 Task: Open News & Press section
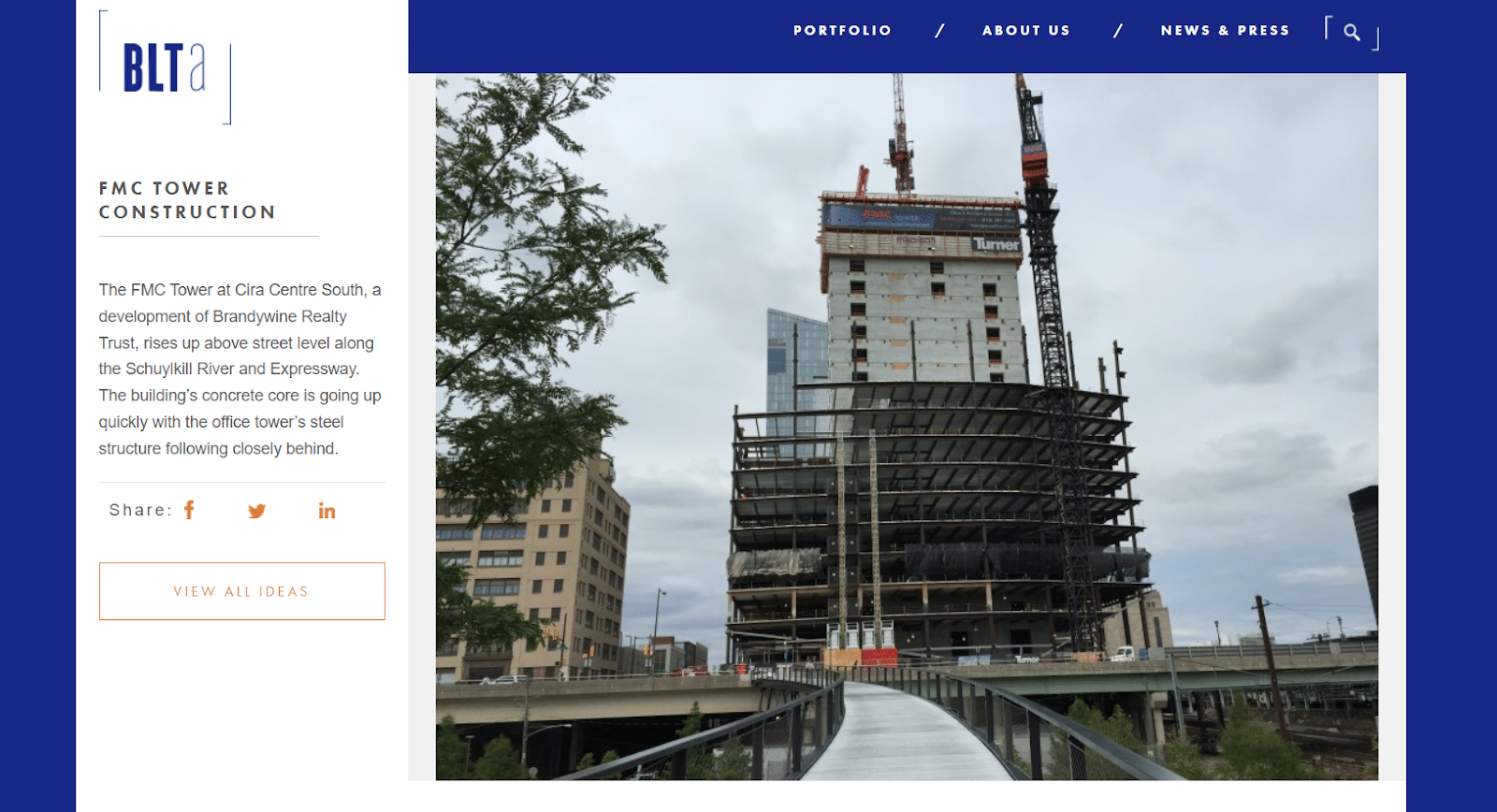pyautogui.click(x=1225, y=31)
